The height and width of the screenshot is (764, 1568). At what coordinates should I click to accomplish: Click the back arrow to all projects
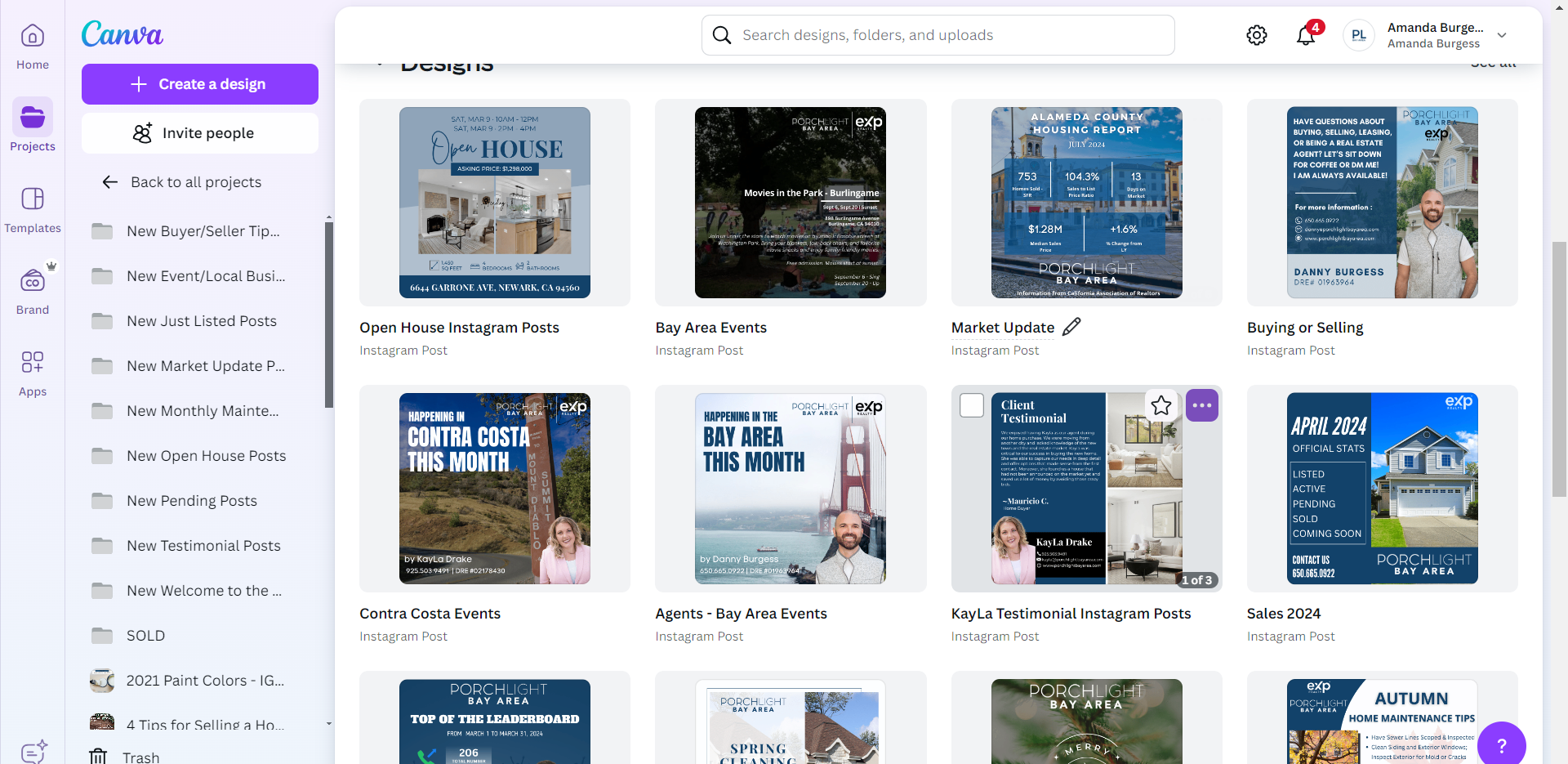(x=110, y=182)
